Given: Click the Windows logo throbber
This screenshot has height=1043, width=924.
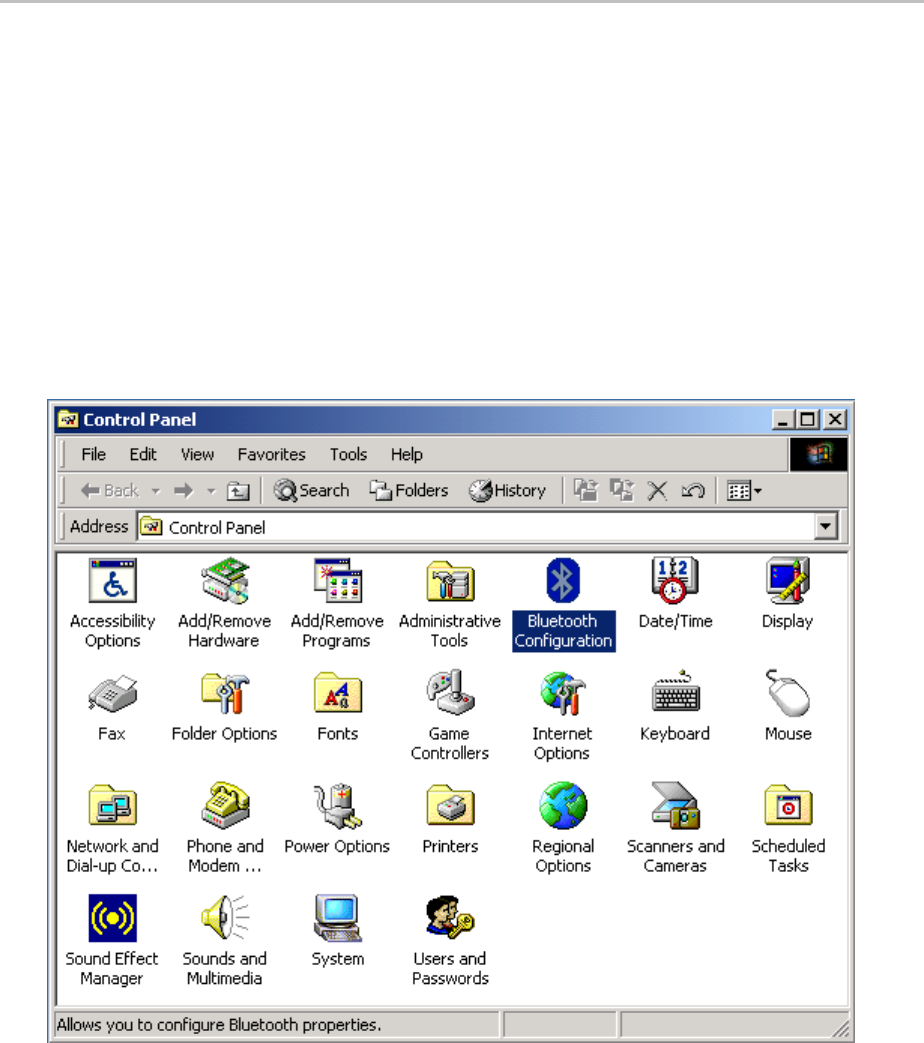Looking at the screenshot, I should pyautogui.click(x=819, y=454).
